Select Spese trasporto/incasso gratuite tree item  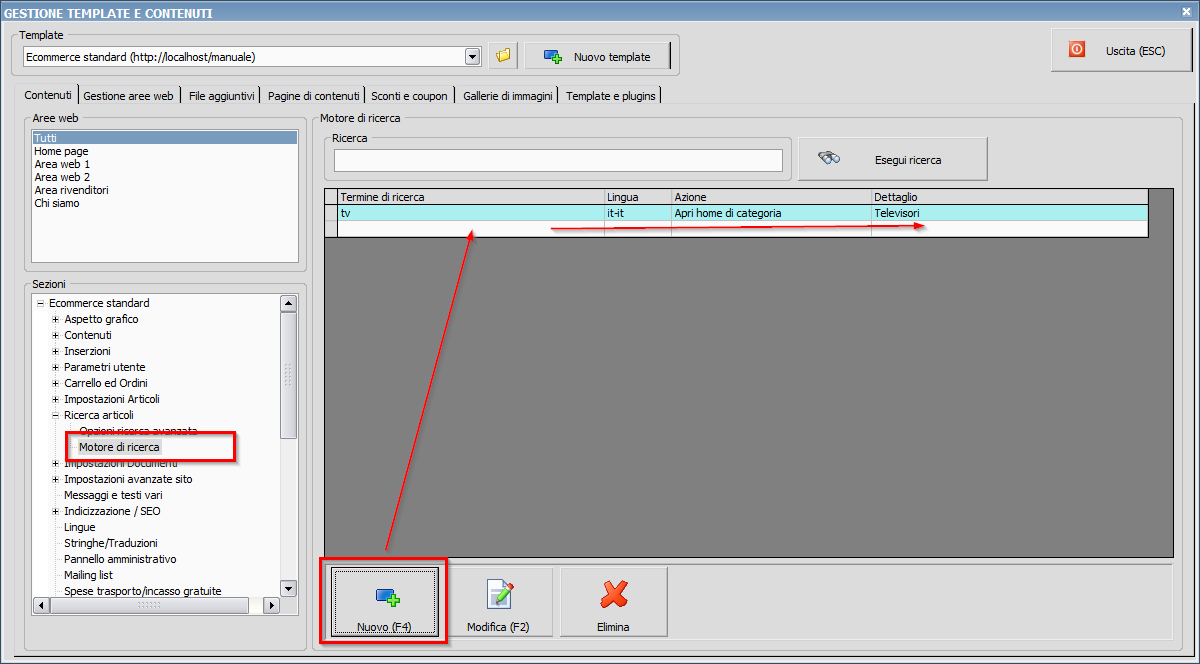click(143, 591)
